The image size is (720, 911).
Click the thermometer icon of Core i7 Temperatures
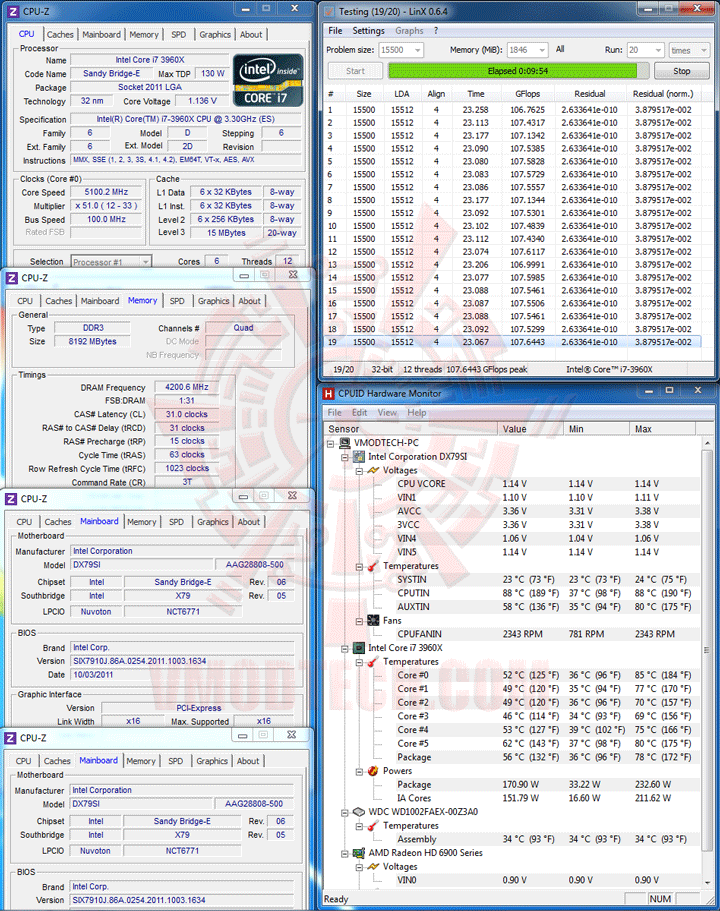[373, 662]
